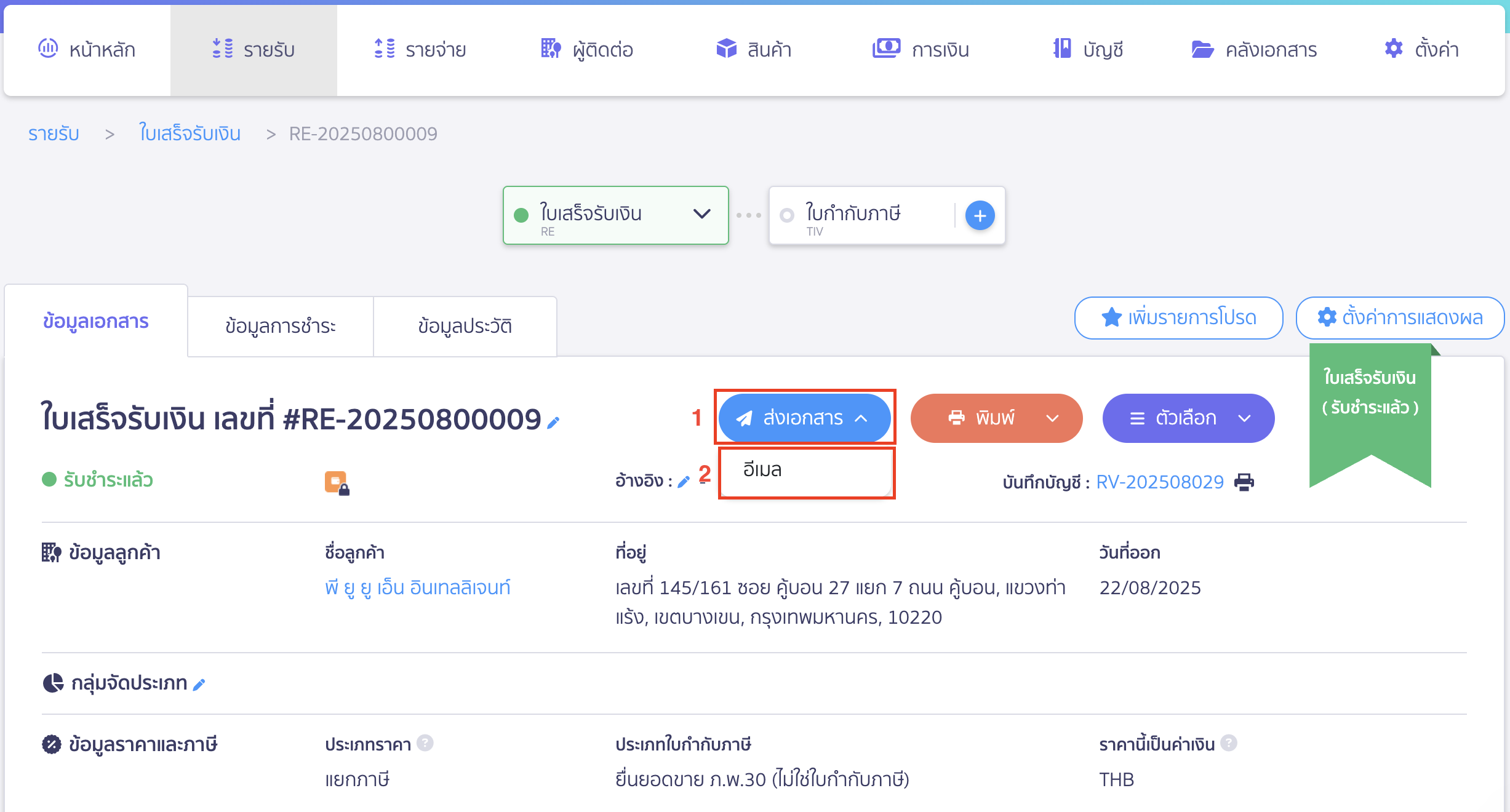Click the orange locked note icon
Image resolution: width=1510 pixels, height=812 pixels.
(x=337, y=483)
